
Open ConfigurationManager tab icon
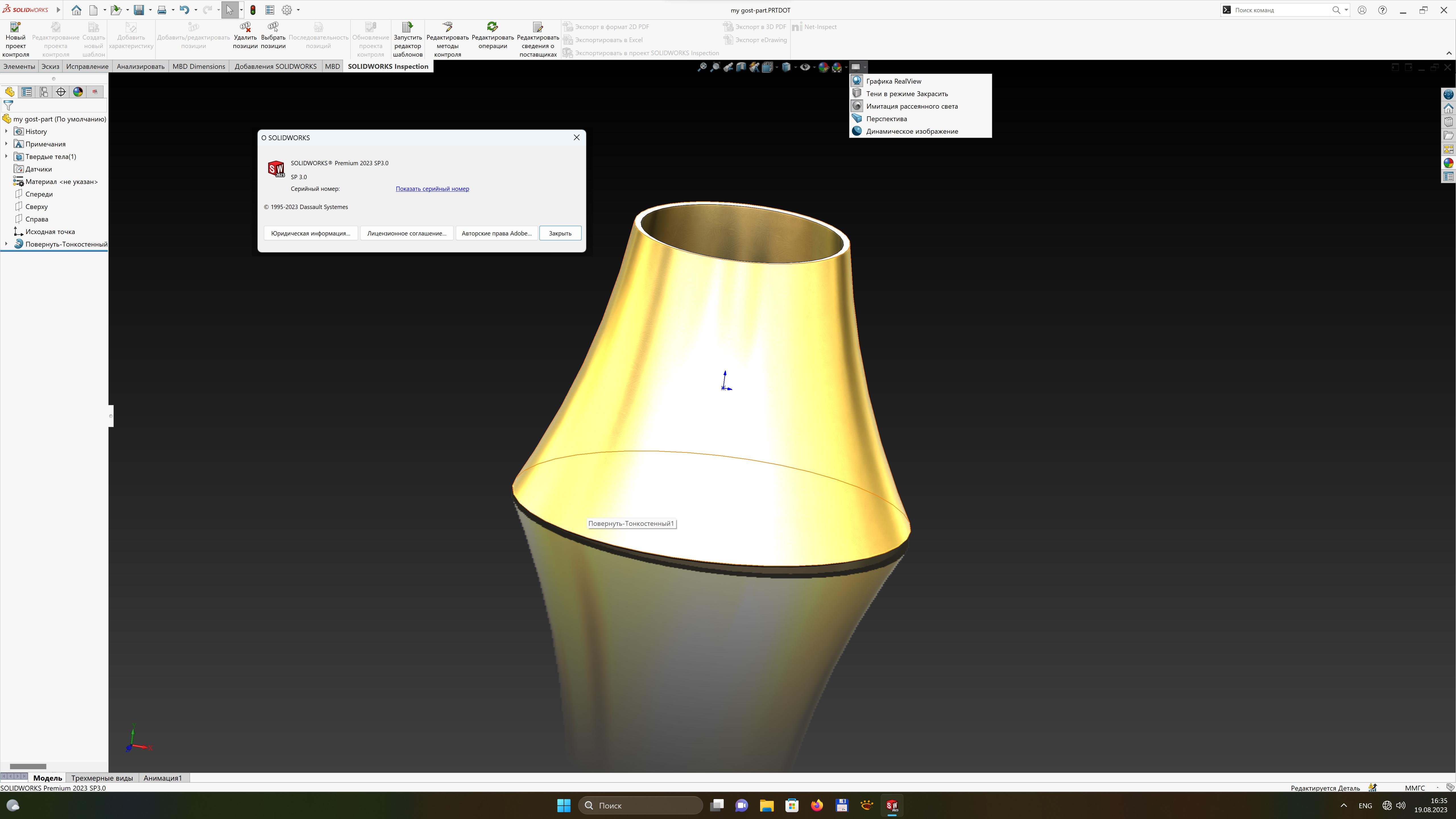pos(44,92)
